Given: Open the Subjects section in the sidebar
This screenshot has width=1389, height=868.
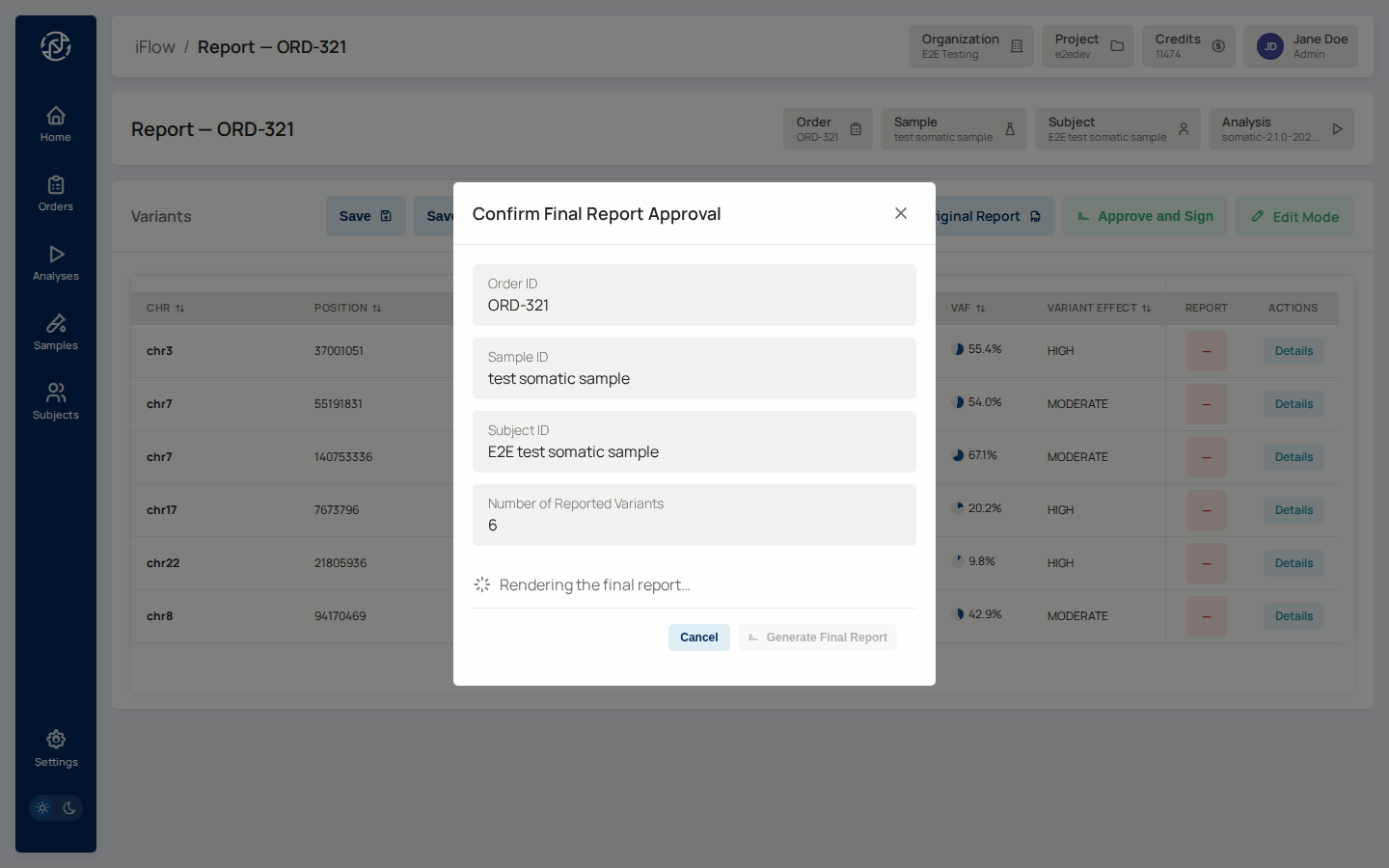Looking at the screenshot, I should pyautogui.click(x=56, y=402).
